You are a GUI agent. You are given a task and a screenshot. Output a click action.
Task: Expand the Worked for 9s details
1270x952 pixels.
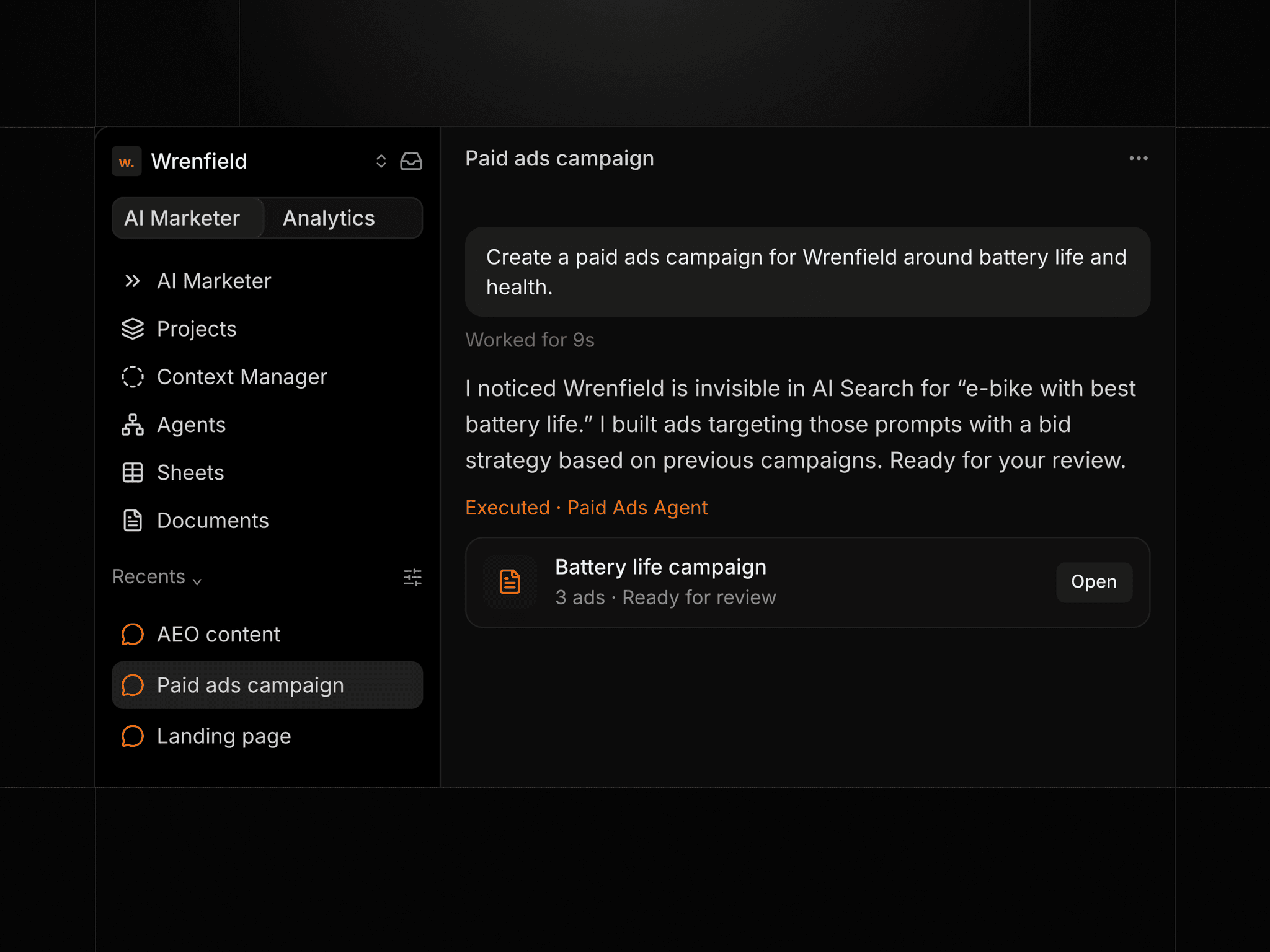(530, 340)
